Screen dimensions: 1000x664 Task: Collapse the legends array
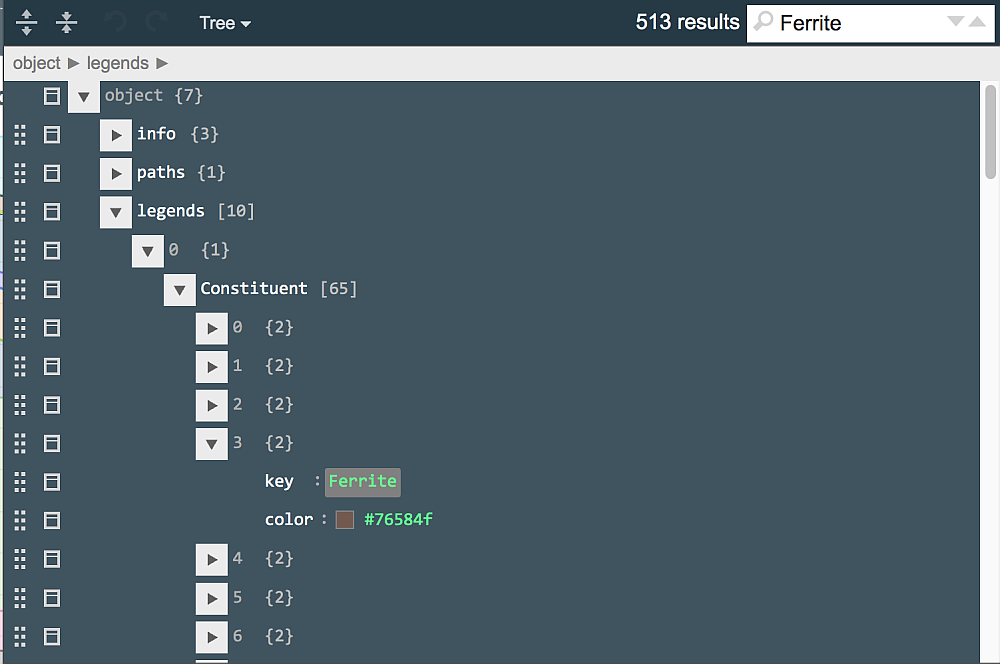[x=115, y=211]
